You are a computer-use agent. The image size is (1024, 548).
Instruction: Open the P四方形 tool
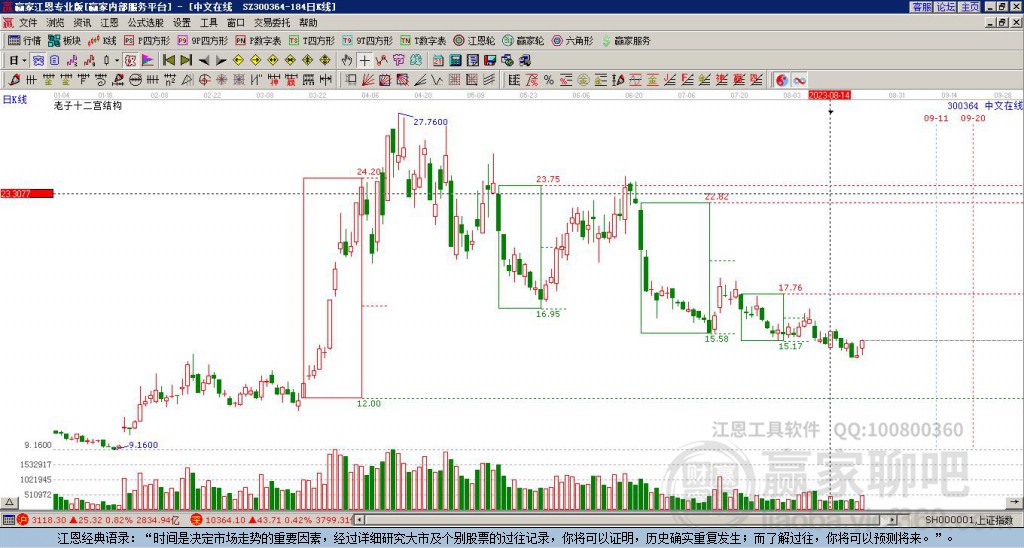147,40
